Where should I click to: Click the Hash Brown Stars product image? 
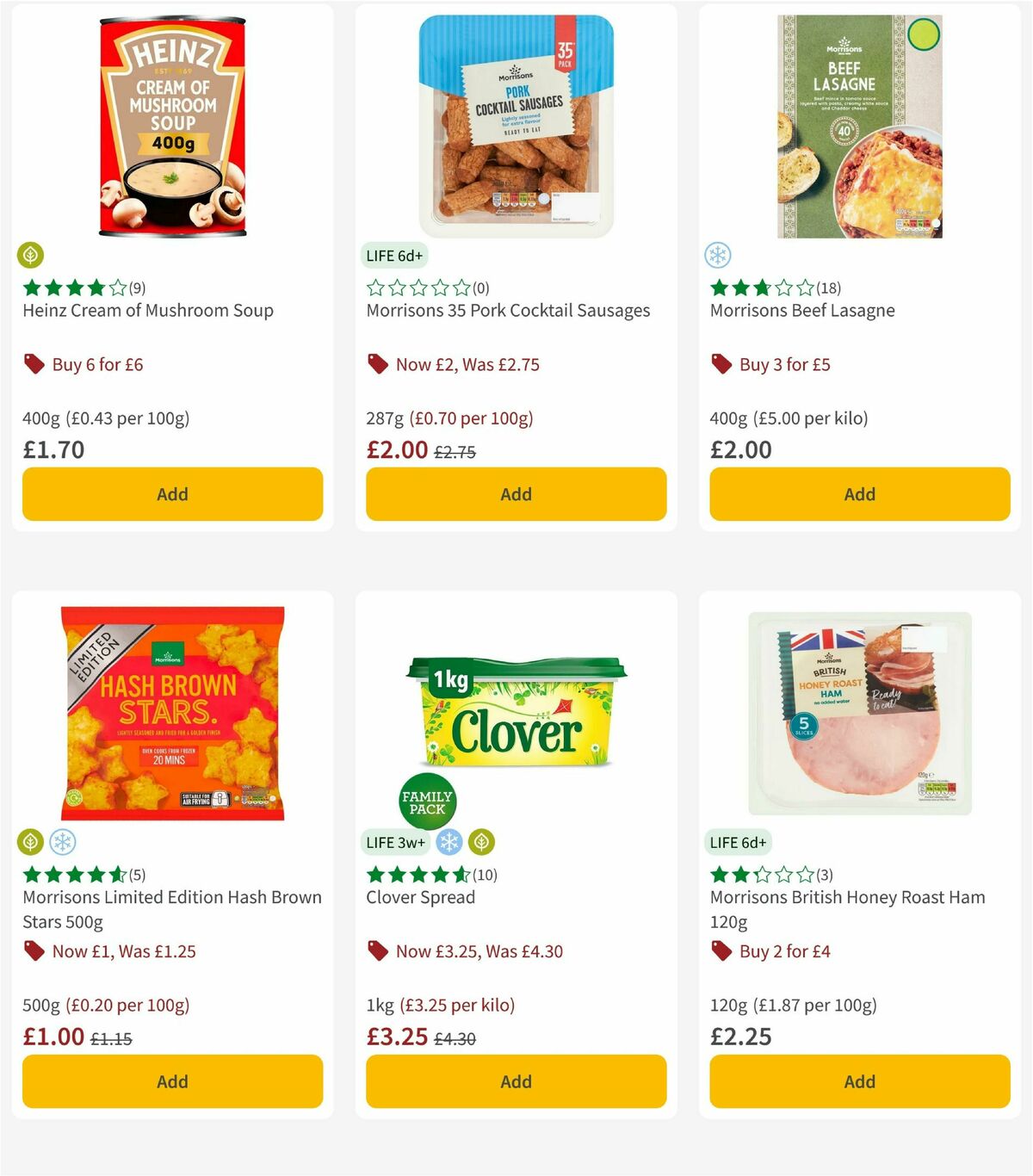pos(171,711)
